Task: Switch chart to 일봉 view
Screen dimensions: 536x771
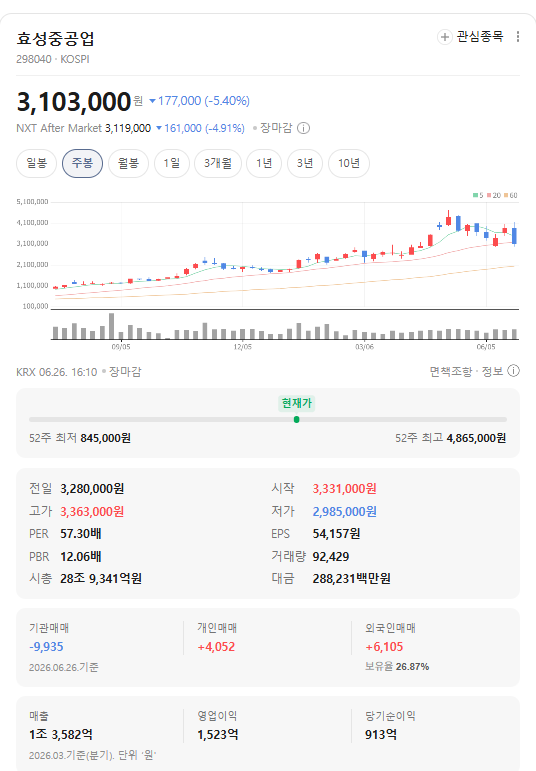Action: point(36,163)
